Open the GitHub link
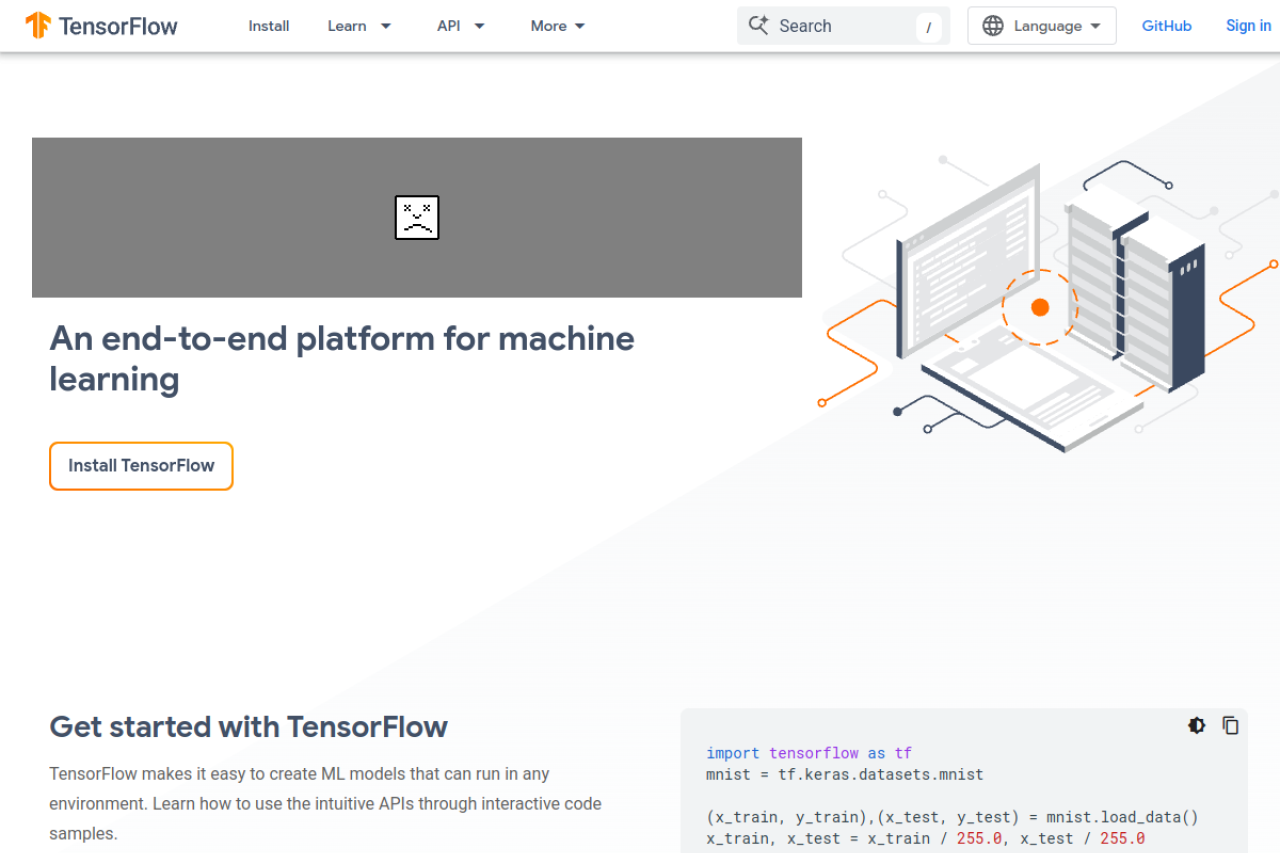Image resolution: width=1280 pixels, height=853 pixels. click(1167, 26)
